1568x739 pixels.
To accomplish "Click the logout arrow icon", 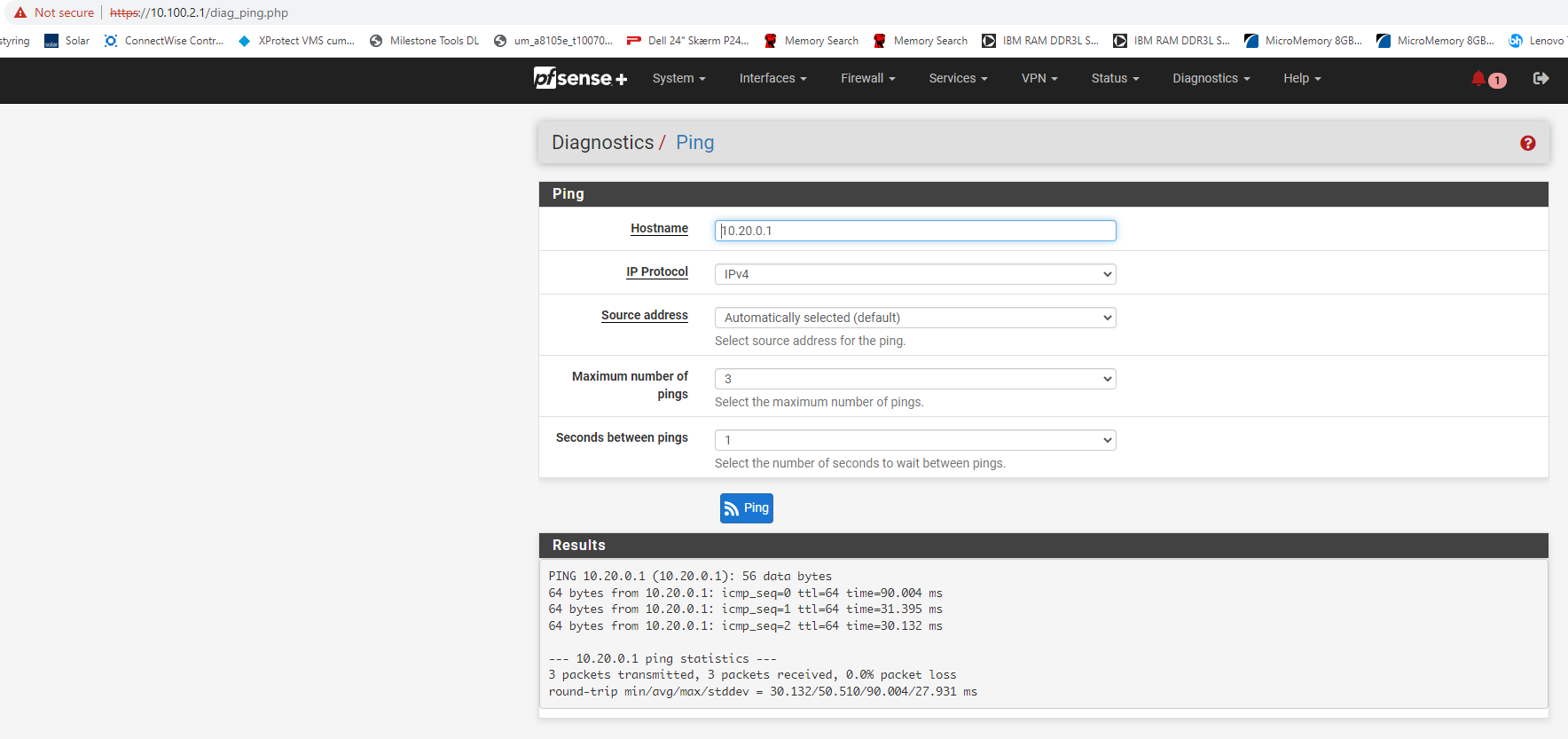I will click(1541, 79).
